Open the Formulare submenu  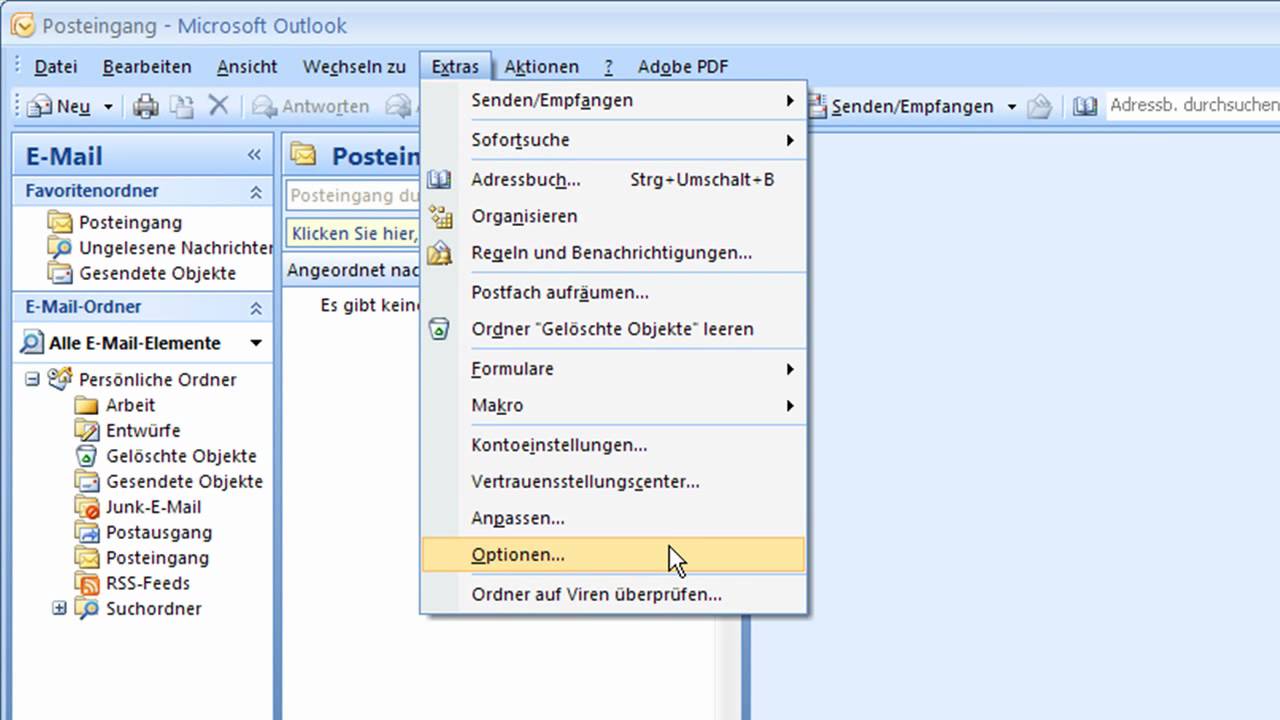coord(613,369)
